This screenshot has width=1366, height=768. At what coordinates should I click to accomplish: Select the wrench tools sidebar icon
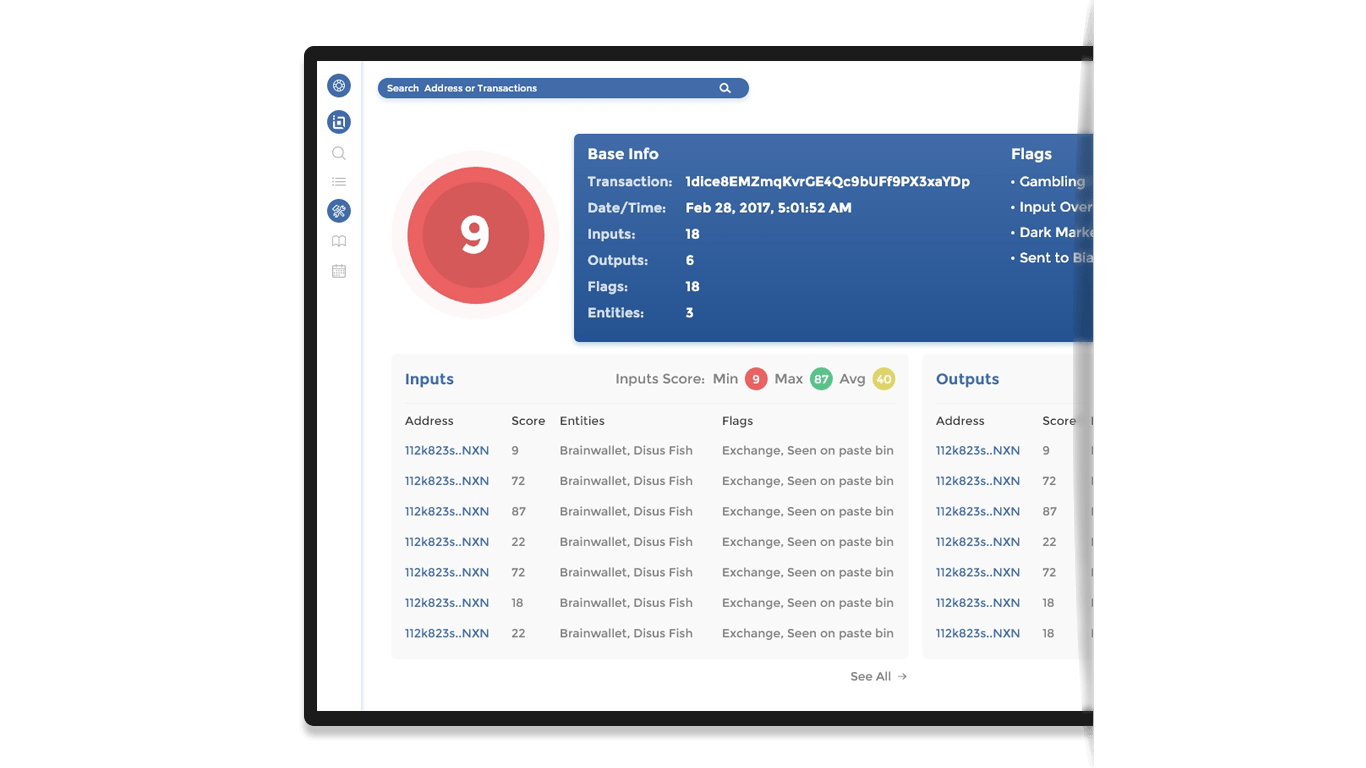pyautogui.click(x=339, y=211)
